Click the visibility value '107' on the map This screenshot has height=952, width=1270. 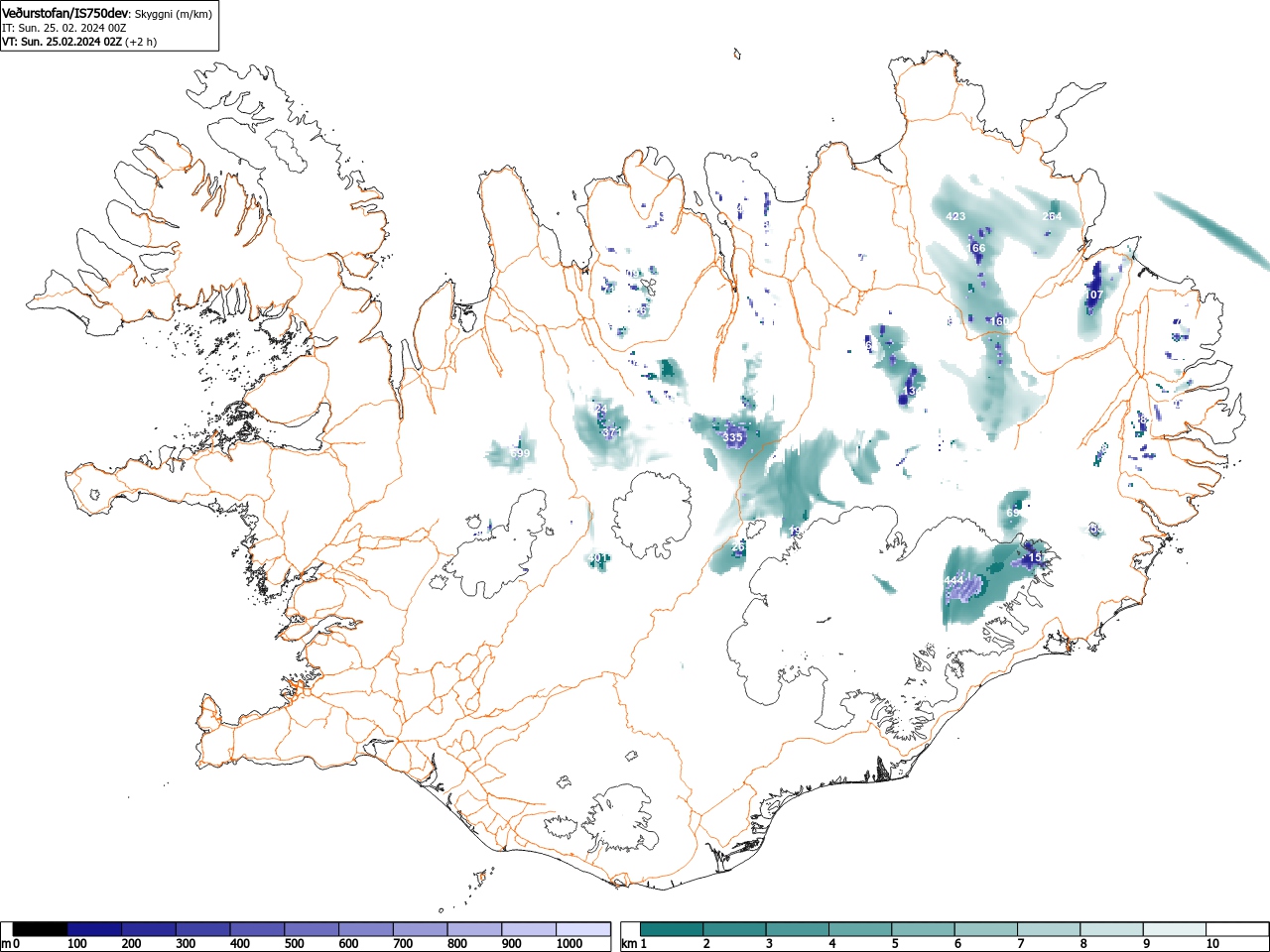1093,295
